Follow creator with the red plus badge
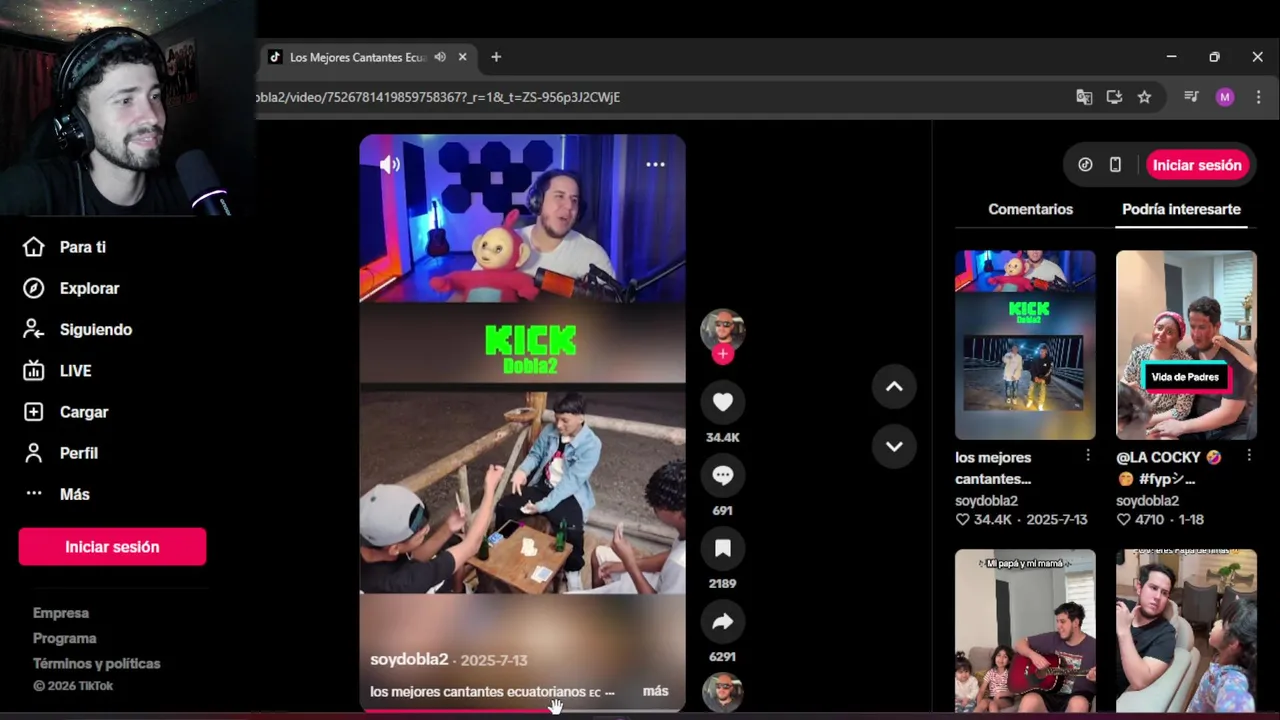 coord(723,354)
